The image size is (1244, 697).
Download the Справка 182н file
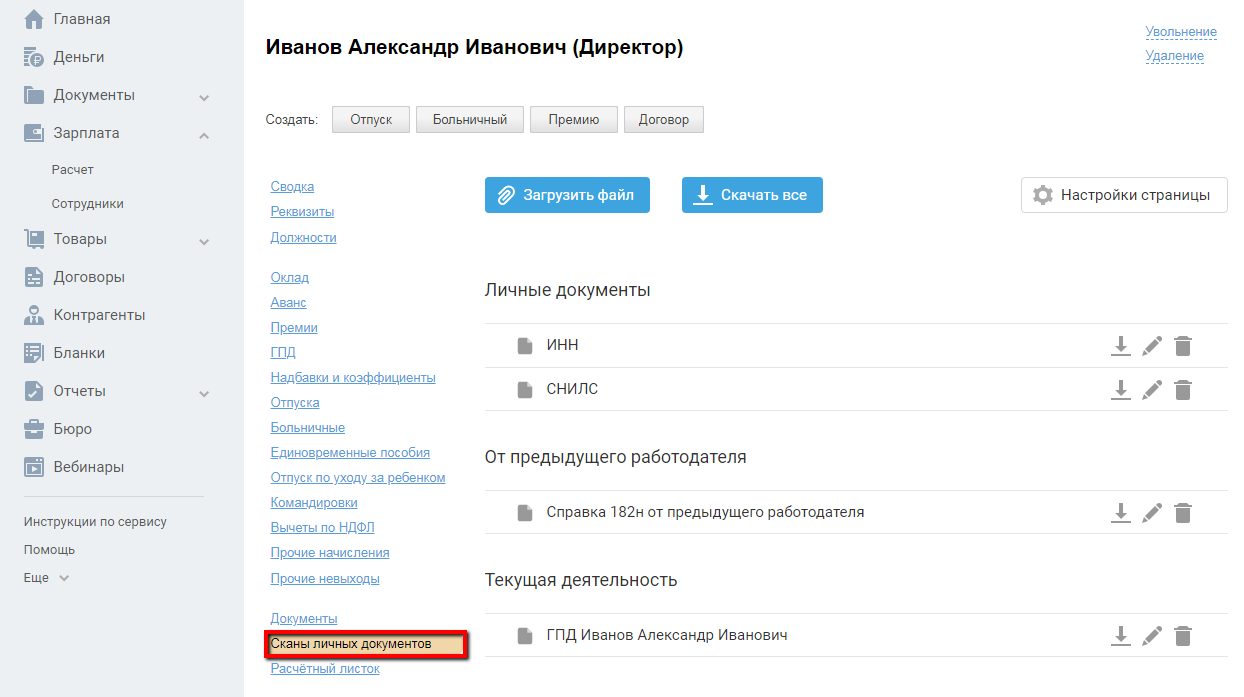(x=1121, y=513)
